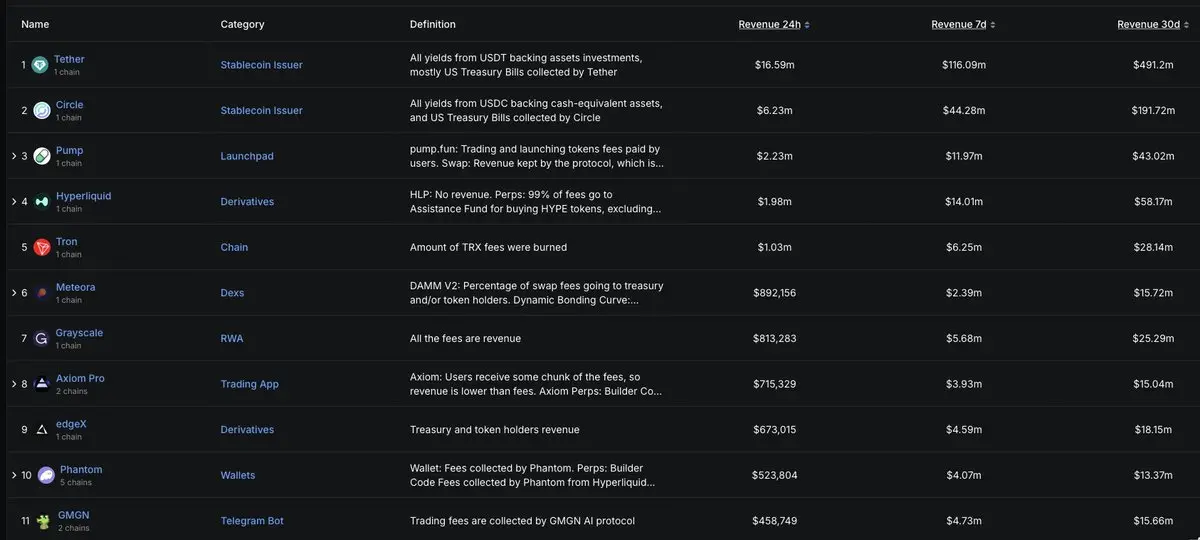1200x540 pixels.
Task: Click the Grayscale logo icon
Action: [x=42, y=339]
